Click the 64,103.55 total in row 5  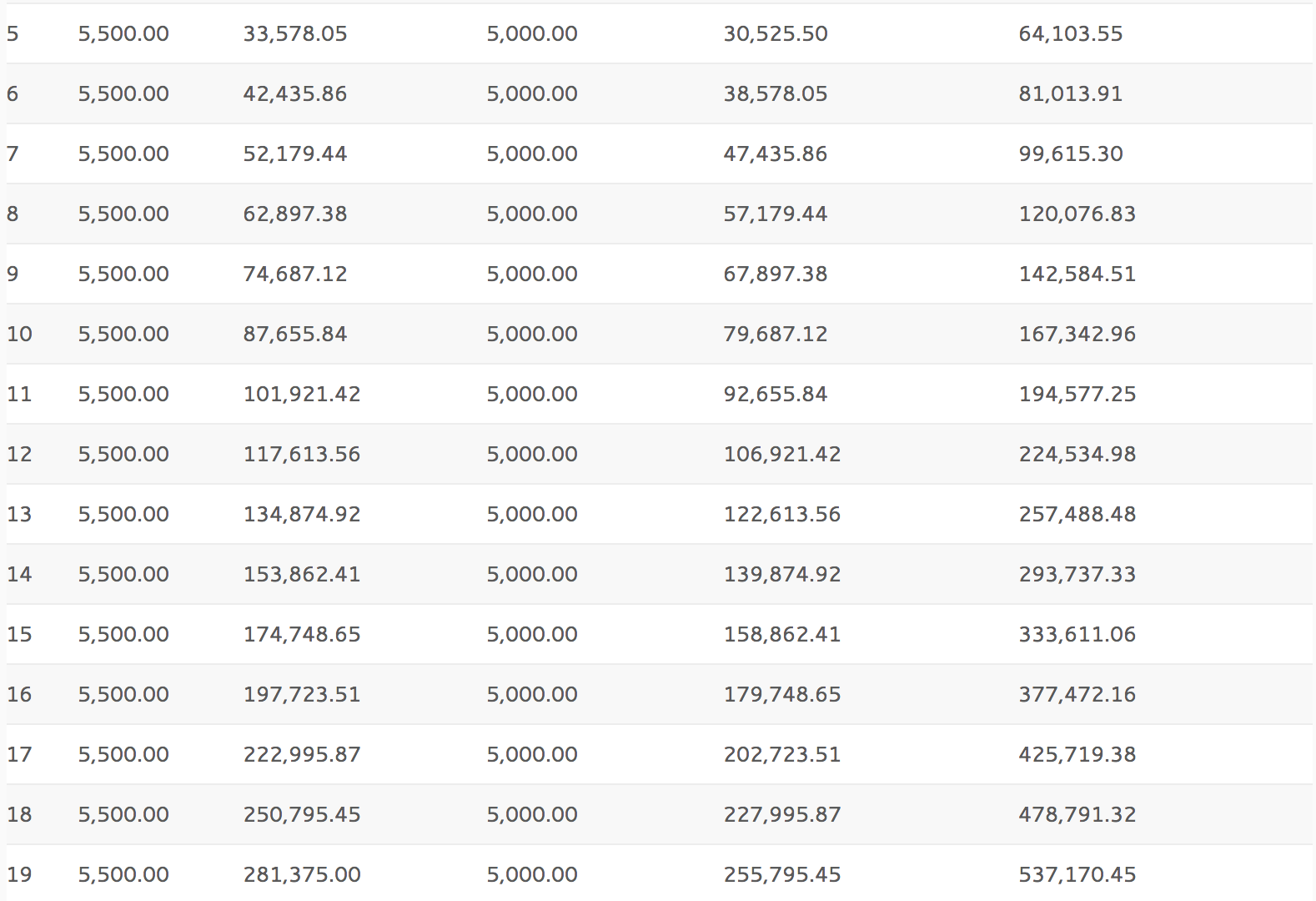point(1071,33)
